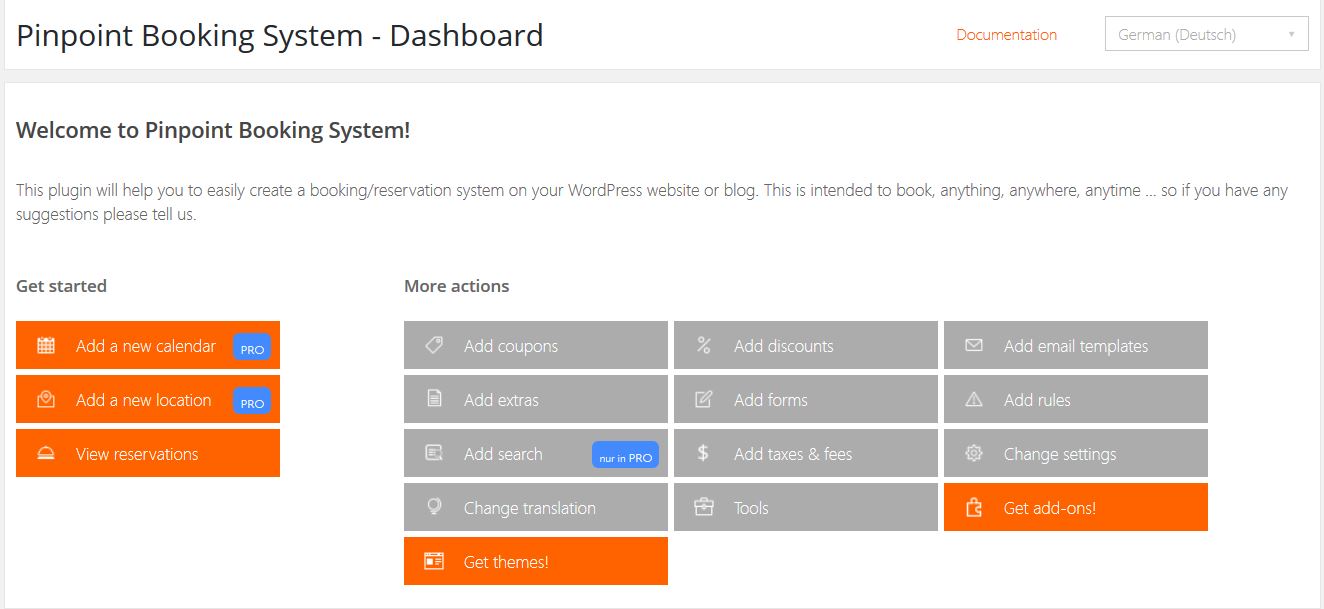Click the envelope icon on Add email templates
1324x609 pixels.
click(974, 346)
